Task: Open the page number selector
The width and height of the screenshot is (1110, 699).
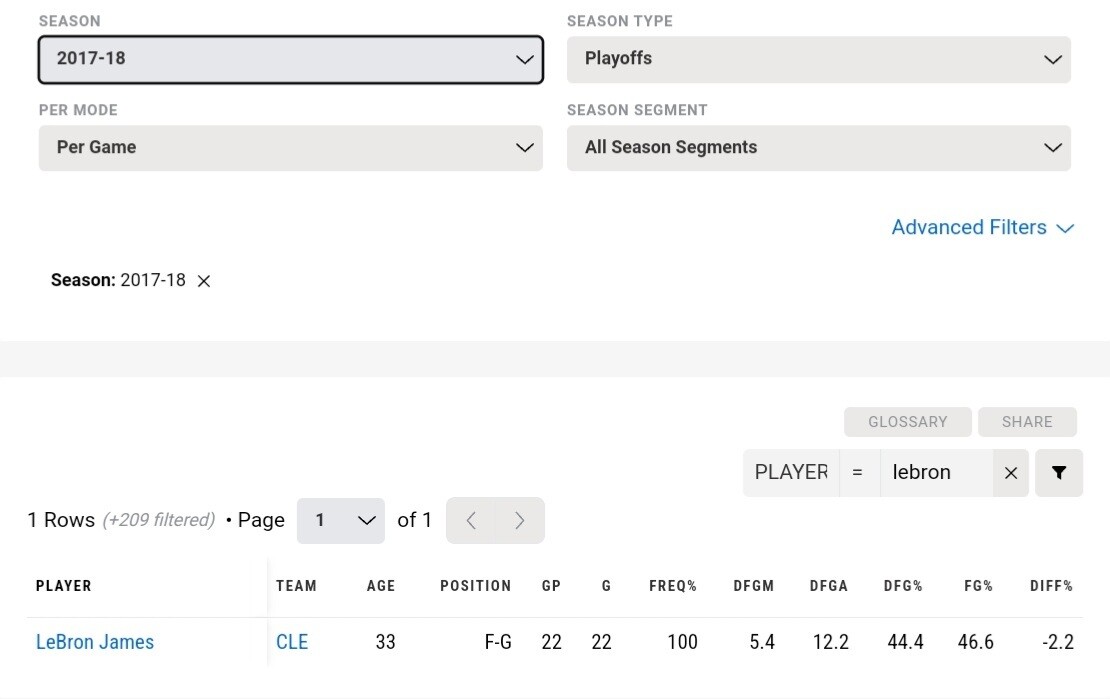Action: [x=340, y=520]
